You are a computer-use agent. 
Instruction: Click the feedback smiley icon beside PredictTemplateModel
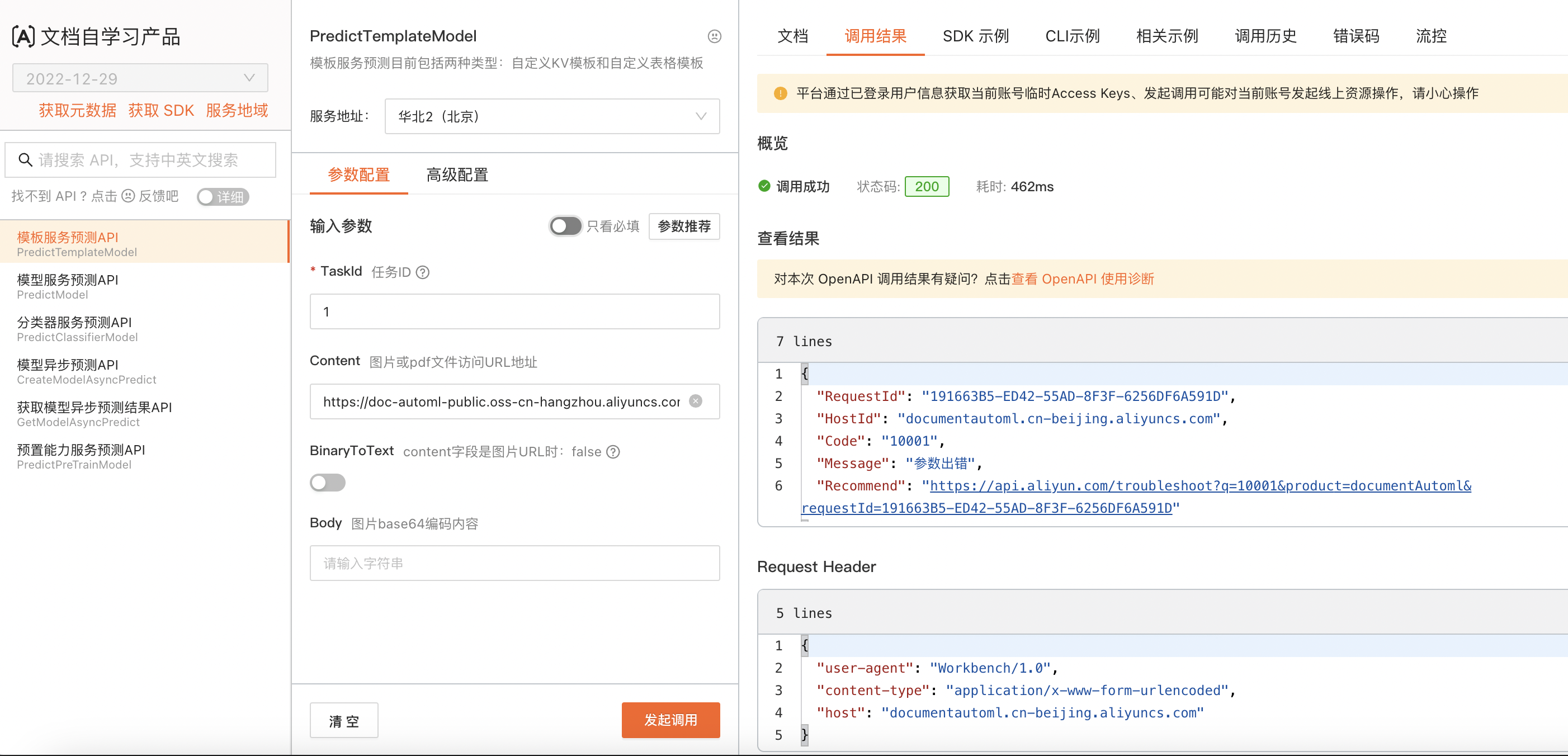pos(715,36)
